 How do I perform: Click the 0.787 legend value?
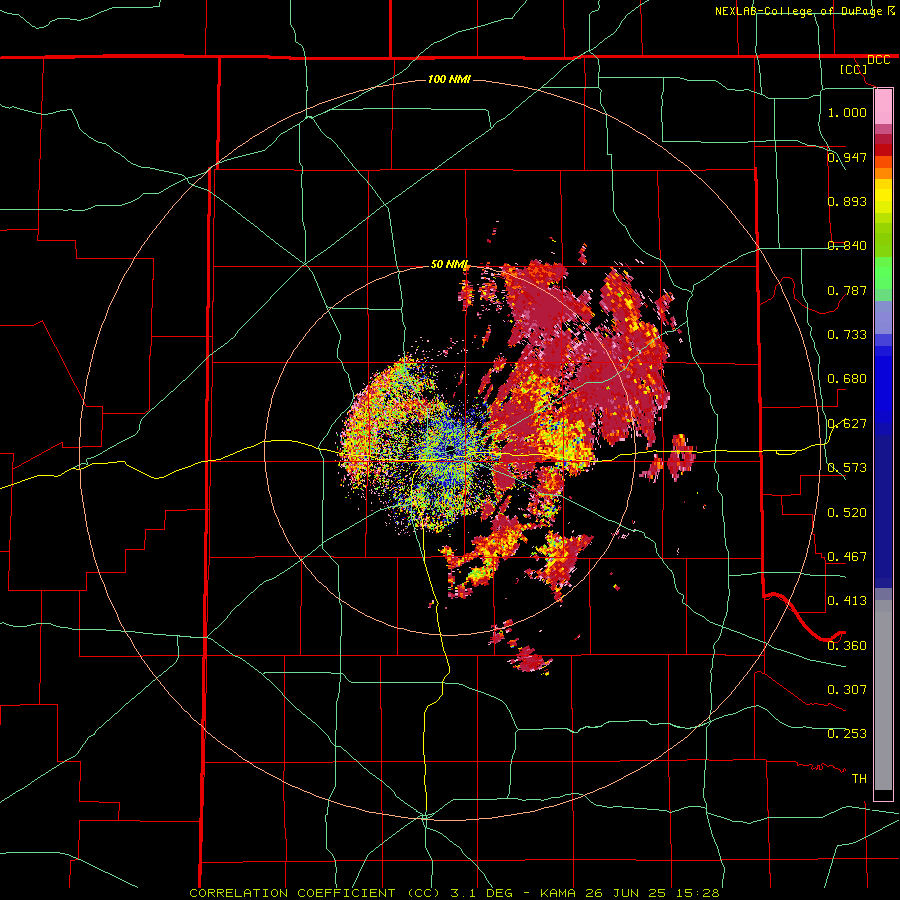847,290
